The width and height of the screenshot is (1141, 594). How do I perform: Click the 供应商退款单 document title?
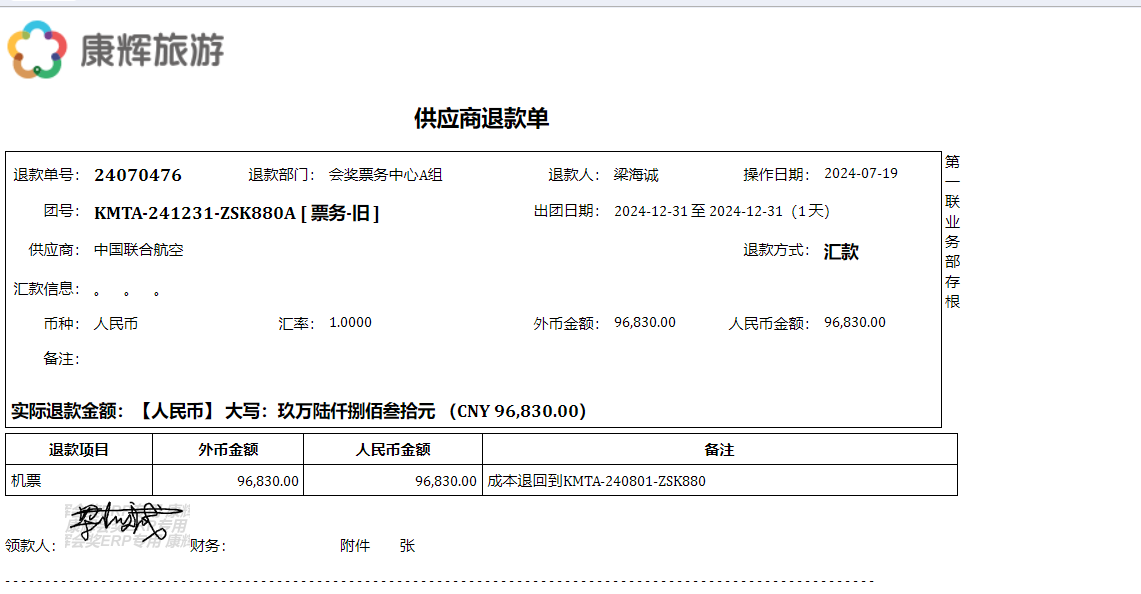point(481,119)
